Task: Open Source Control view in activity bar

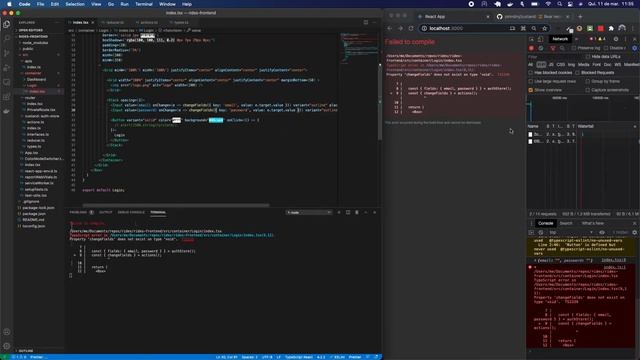Action: 7,53
